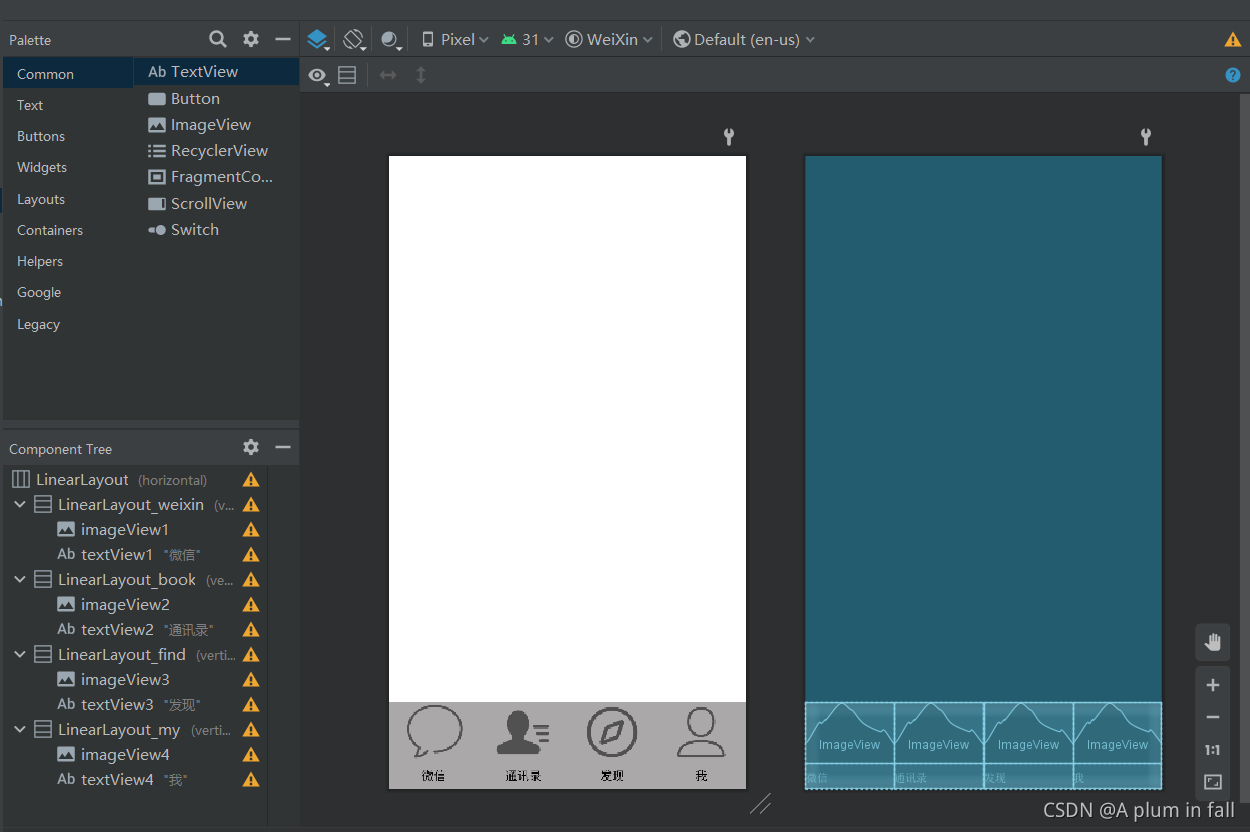Collapse LinearLayout_weixin tree node

tap(20, 505)
